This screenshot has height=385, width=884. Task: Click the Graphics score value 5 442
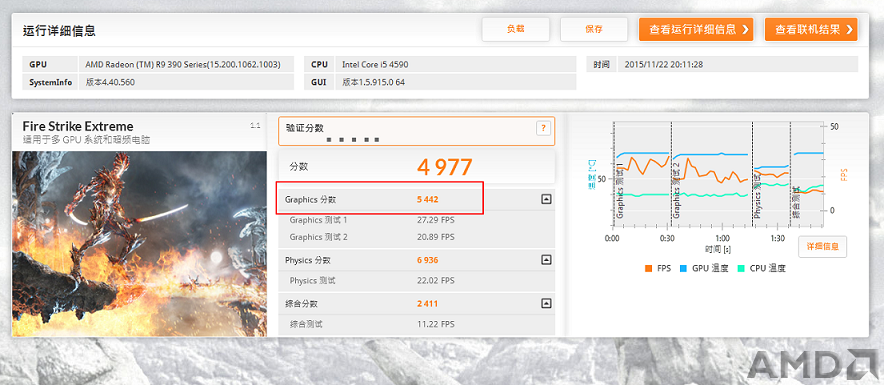pyautogui.click(x=427, y=200)
